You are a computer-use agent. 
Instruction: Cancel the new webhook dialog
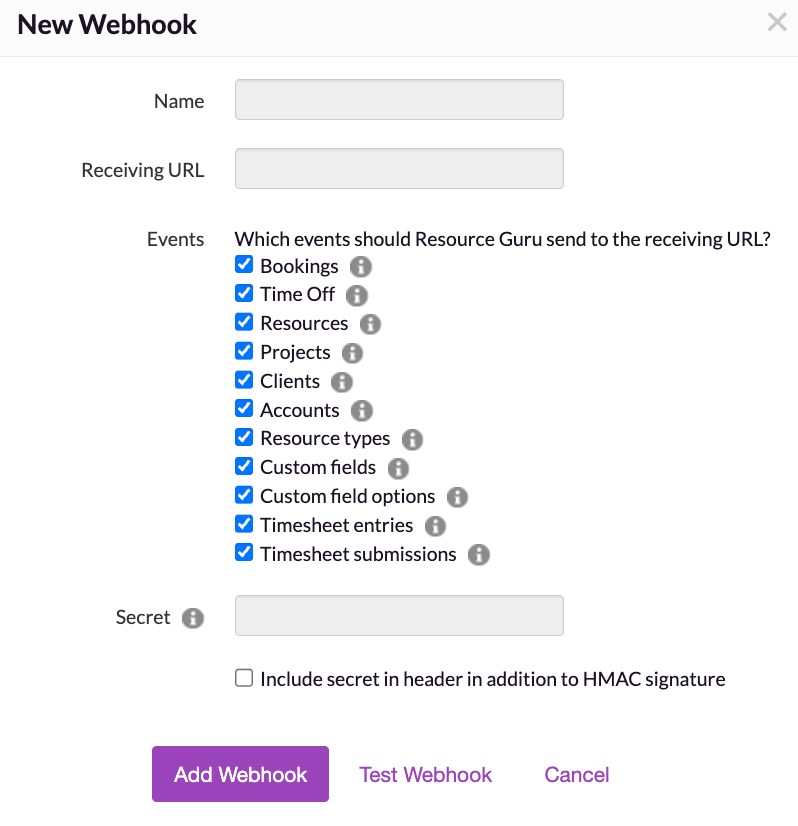[x=577, y=775]
